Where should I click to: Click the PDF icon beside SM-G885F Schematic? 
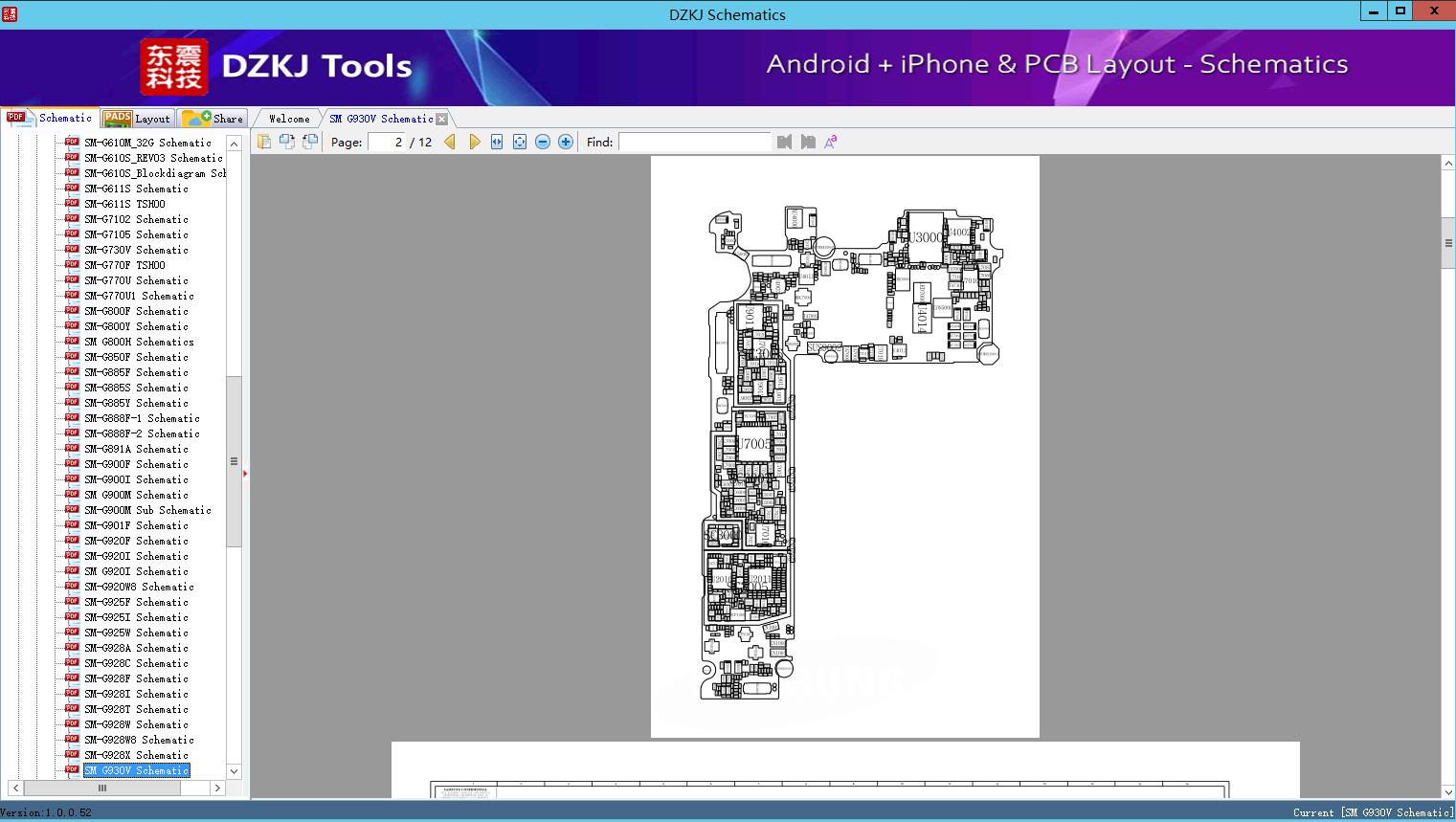click(72, 372)
